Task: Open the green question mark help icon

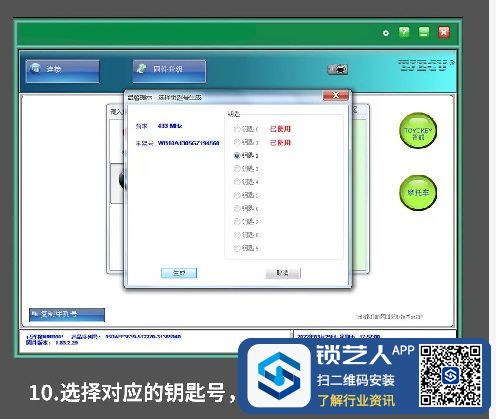Action: pyautogui.click(x=404, y=32)
